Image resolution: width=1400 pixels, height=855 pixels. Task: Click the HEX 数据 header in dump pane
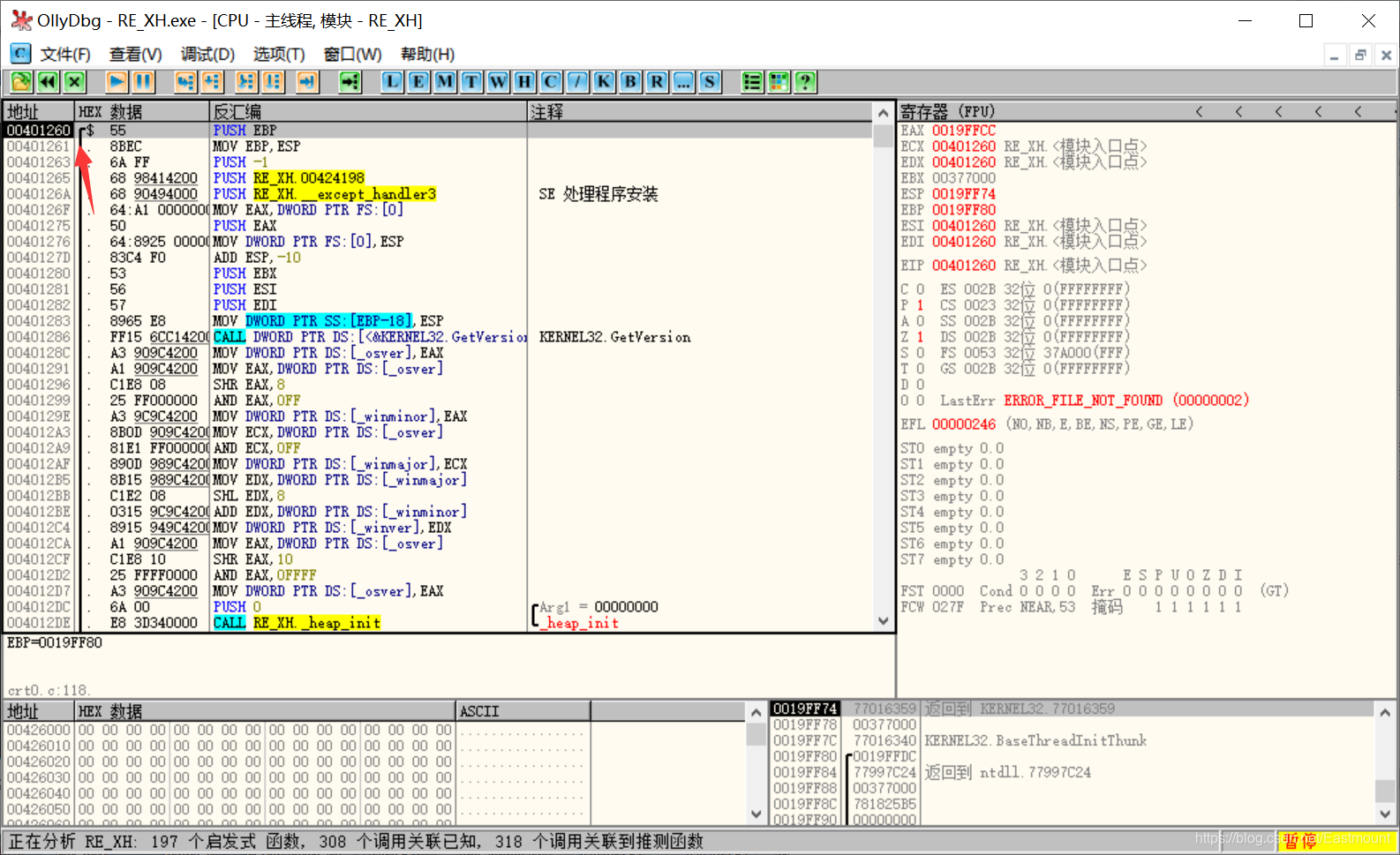tap(265, 711)
